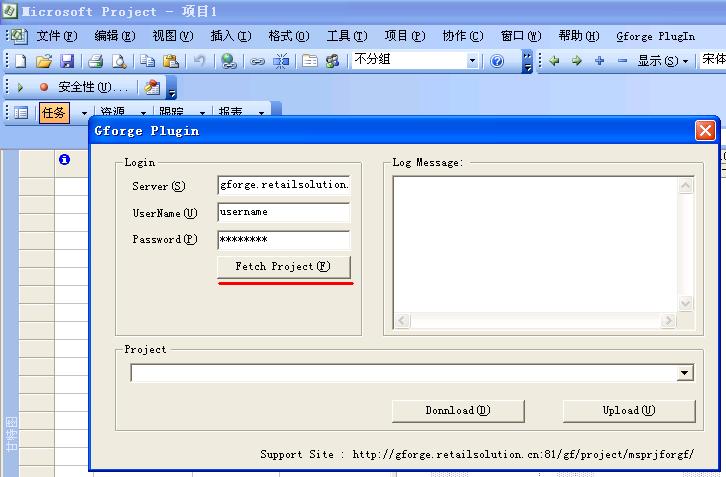Open the 帮助(H) menu
Image resolution: width=726 pixels, height=477 pixels.
coord(579,36)
